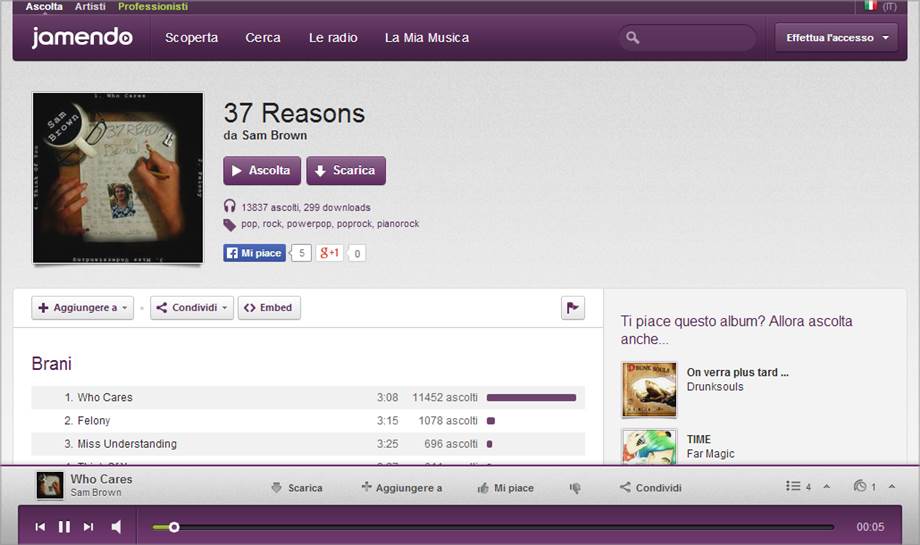The image size is (920, 545).
Task: Click the powerpop genre tag
Action: point(309,224)
